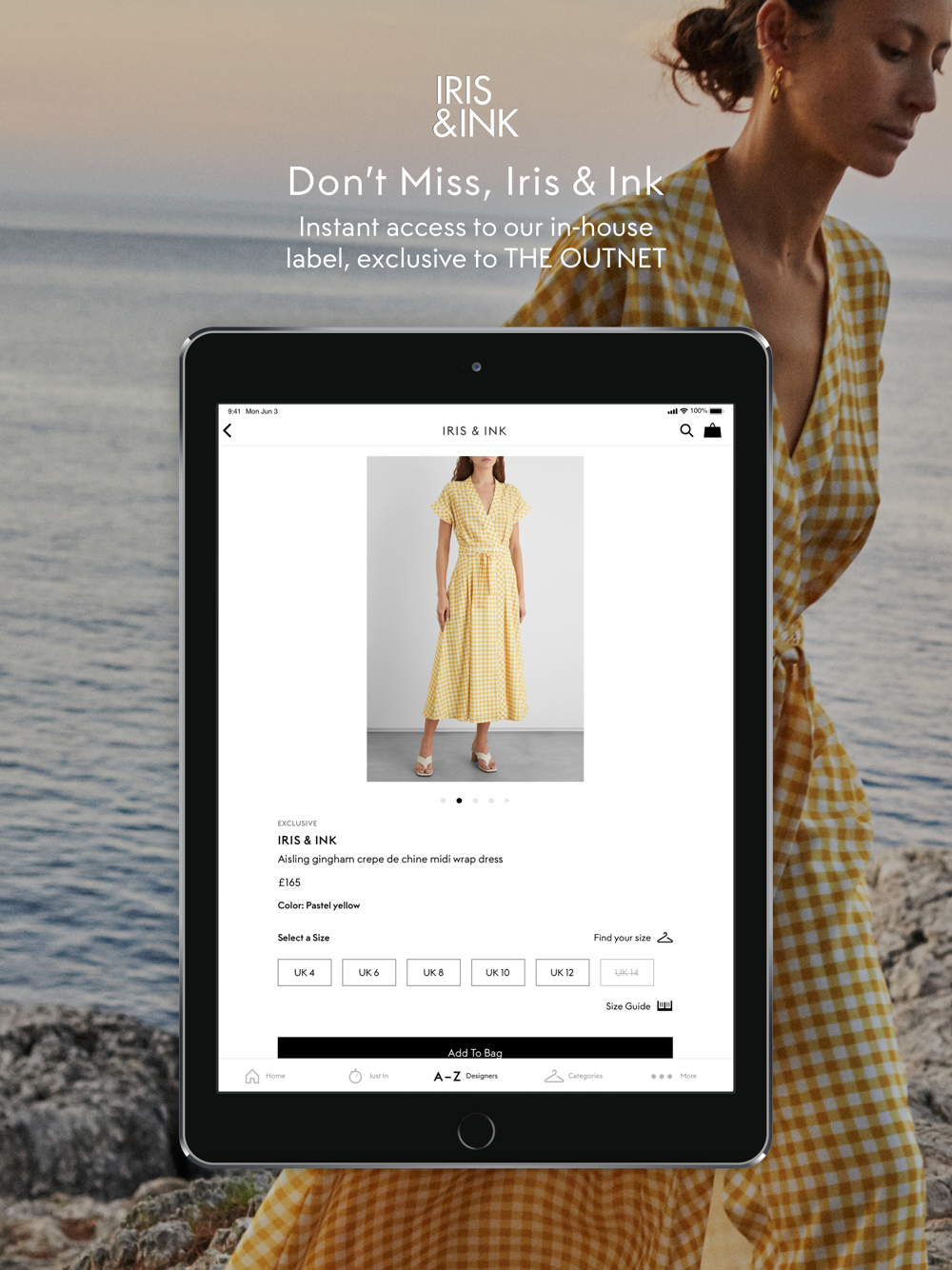This screenshot has height=1270, width=952.
Task: Select unavailable size UK 14
Action: 627,972
